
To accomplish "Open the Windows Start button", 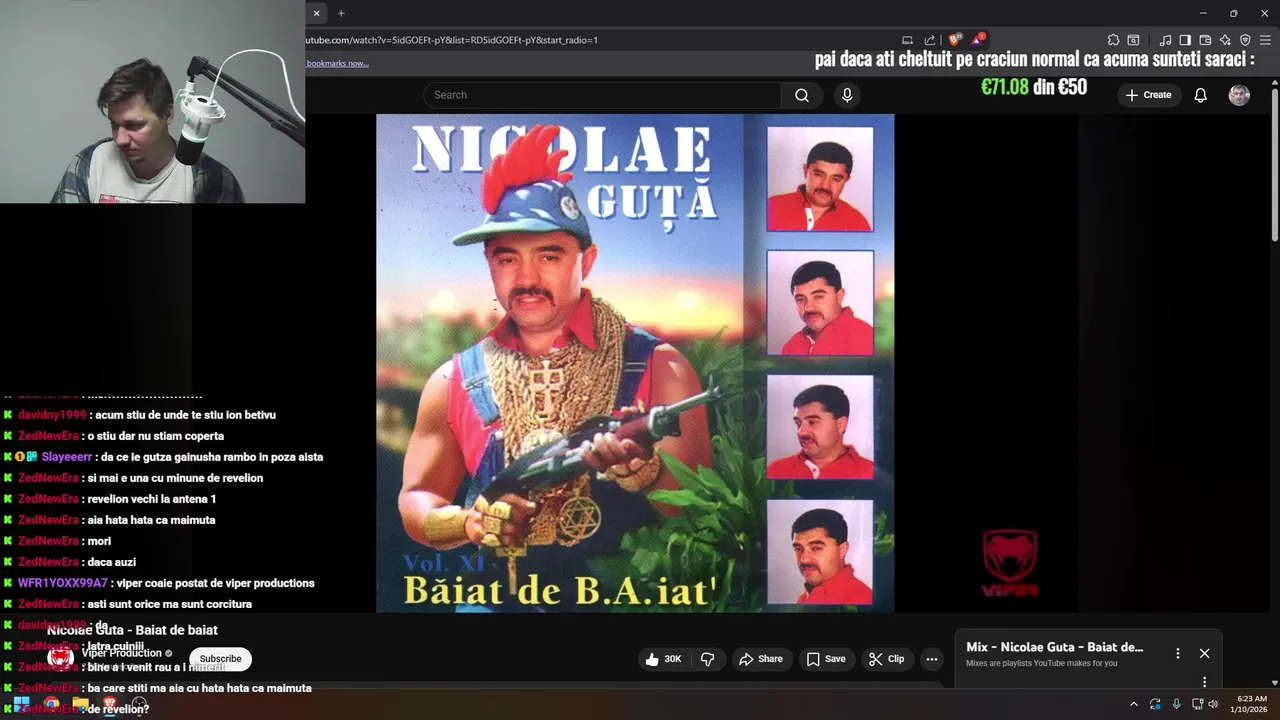I will (21, 704).
